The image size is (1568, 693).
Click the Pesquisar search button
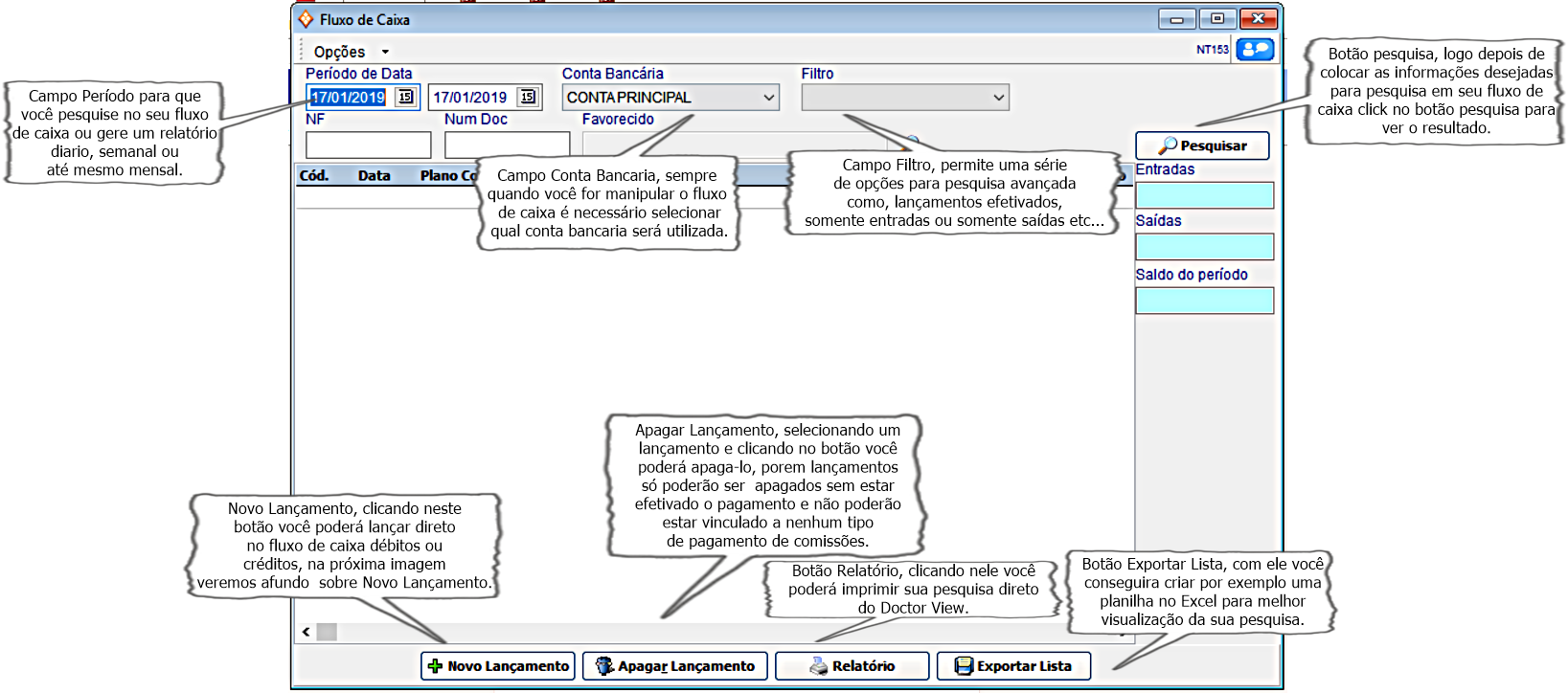(1201, 145)
